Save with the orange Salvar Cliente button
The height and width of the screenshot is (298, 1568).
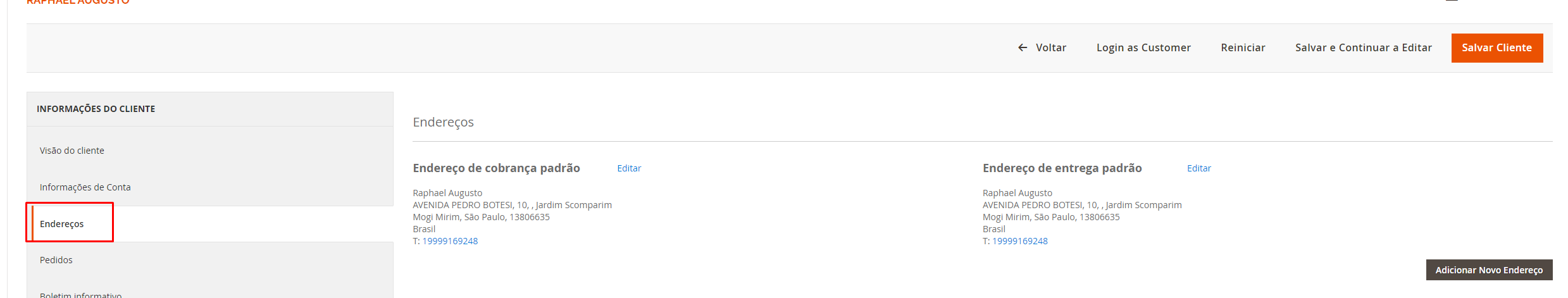pyautogui.click(x=1496, y=48)
